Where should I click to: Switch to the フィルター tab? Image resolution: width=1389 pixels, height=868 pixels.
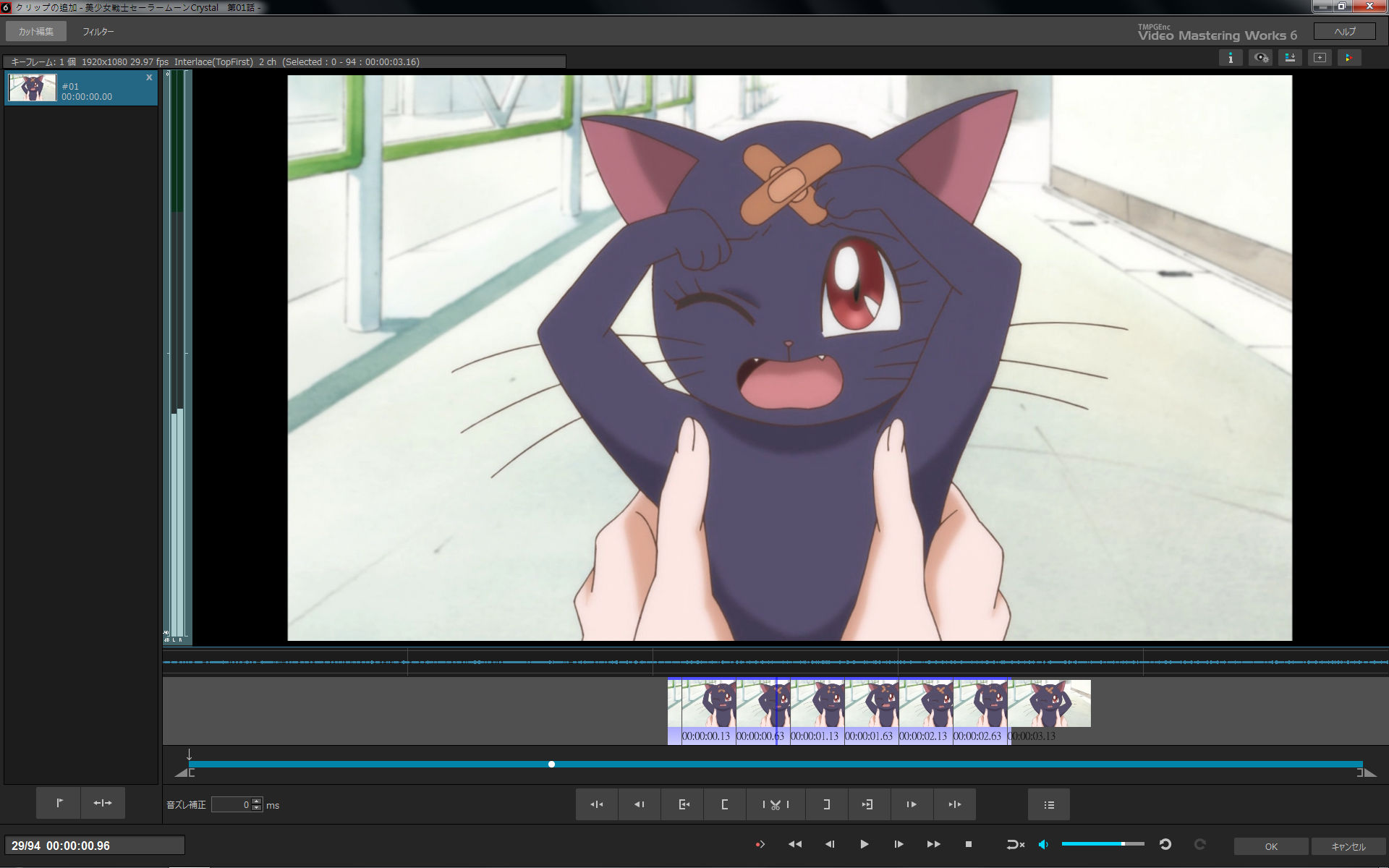tap(98, 32)
